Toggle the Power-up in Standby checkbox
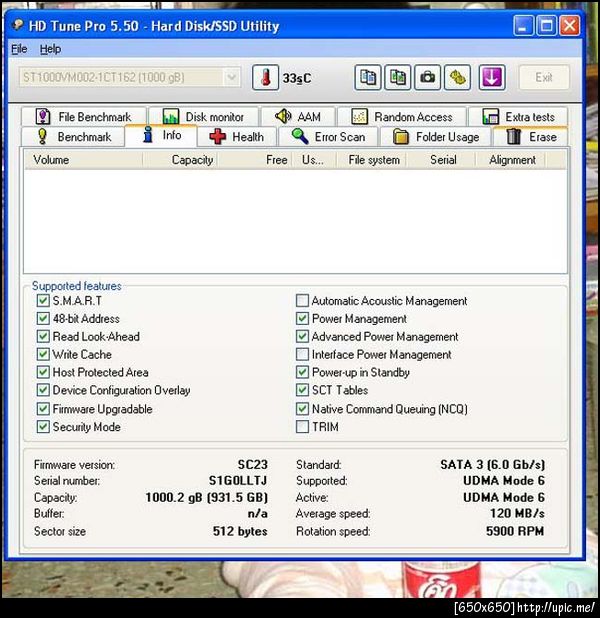The height and width of the screenshot is (618, 600). tap(302, 372)
